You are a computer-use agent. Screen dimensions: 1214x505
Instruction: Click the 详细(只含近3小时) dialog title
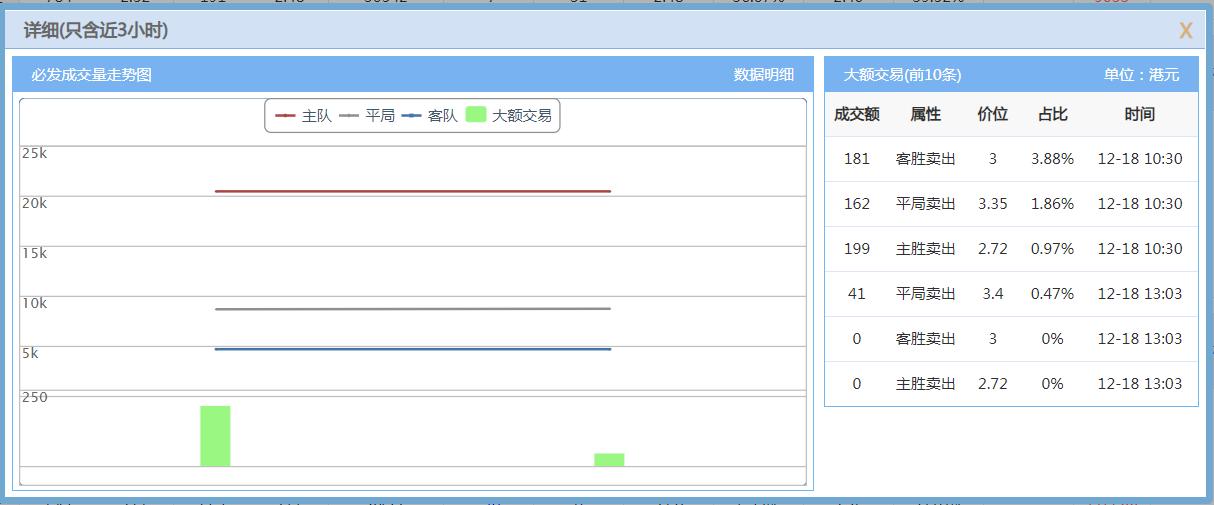(96, 31)
